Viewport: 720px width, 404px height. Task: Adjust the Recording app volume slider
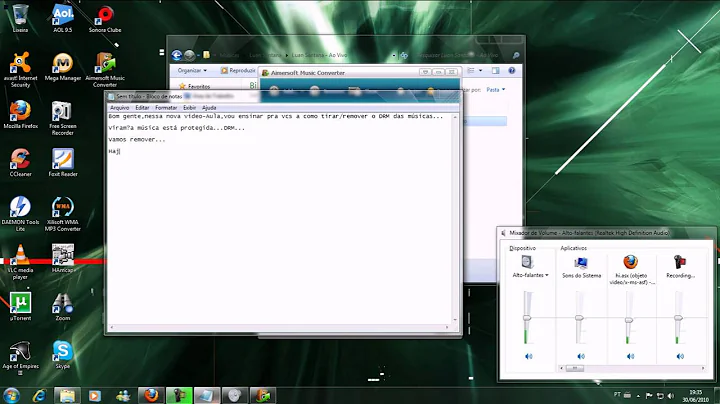(678, 318)
